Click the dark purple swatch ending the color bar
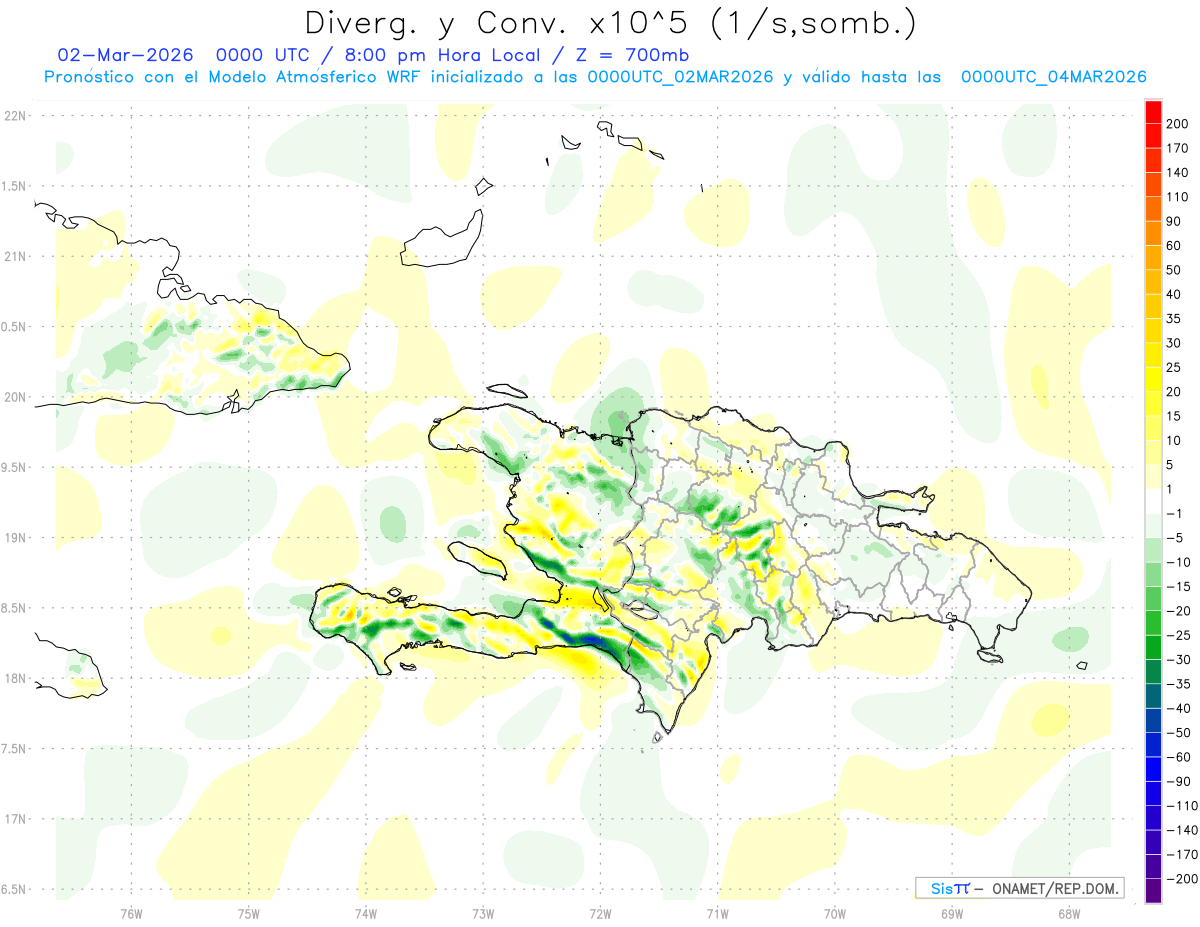 coord(1154,891)
